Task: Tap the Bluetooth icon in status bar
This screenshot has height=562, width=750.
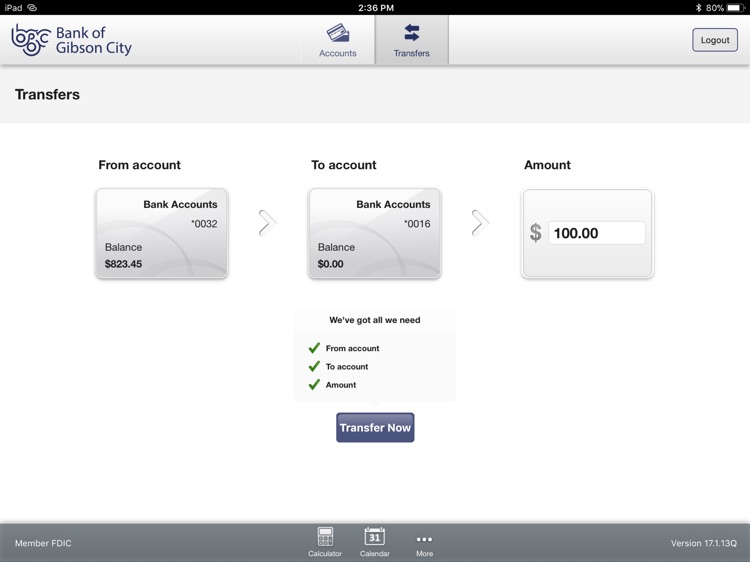Action: pos(698,8)
